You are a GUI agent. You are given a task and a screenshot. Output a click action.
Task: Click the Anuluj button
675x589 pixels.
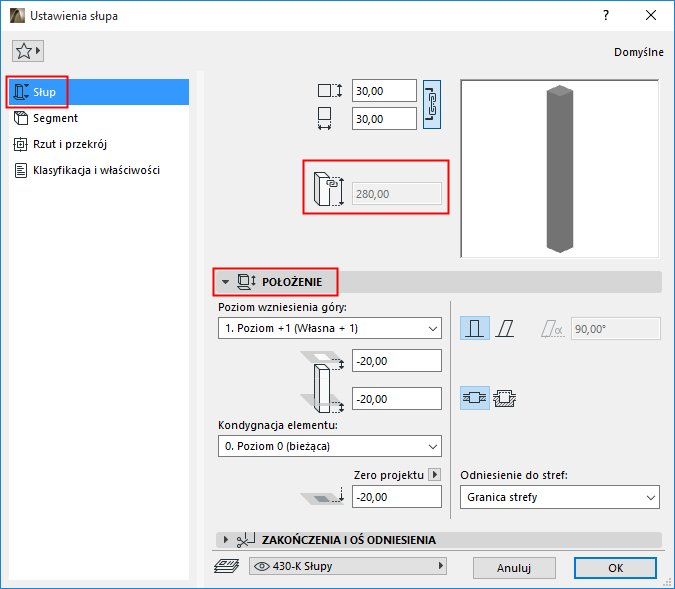pos(514,568)
